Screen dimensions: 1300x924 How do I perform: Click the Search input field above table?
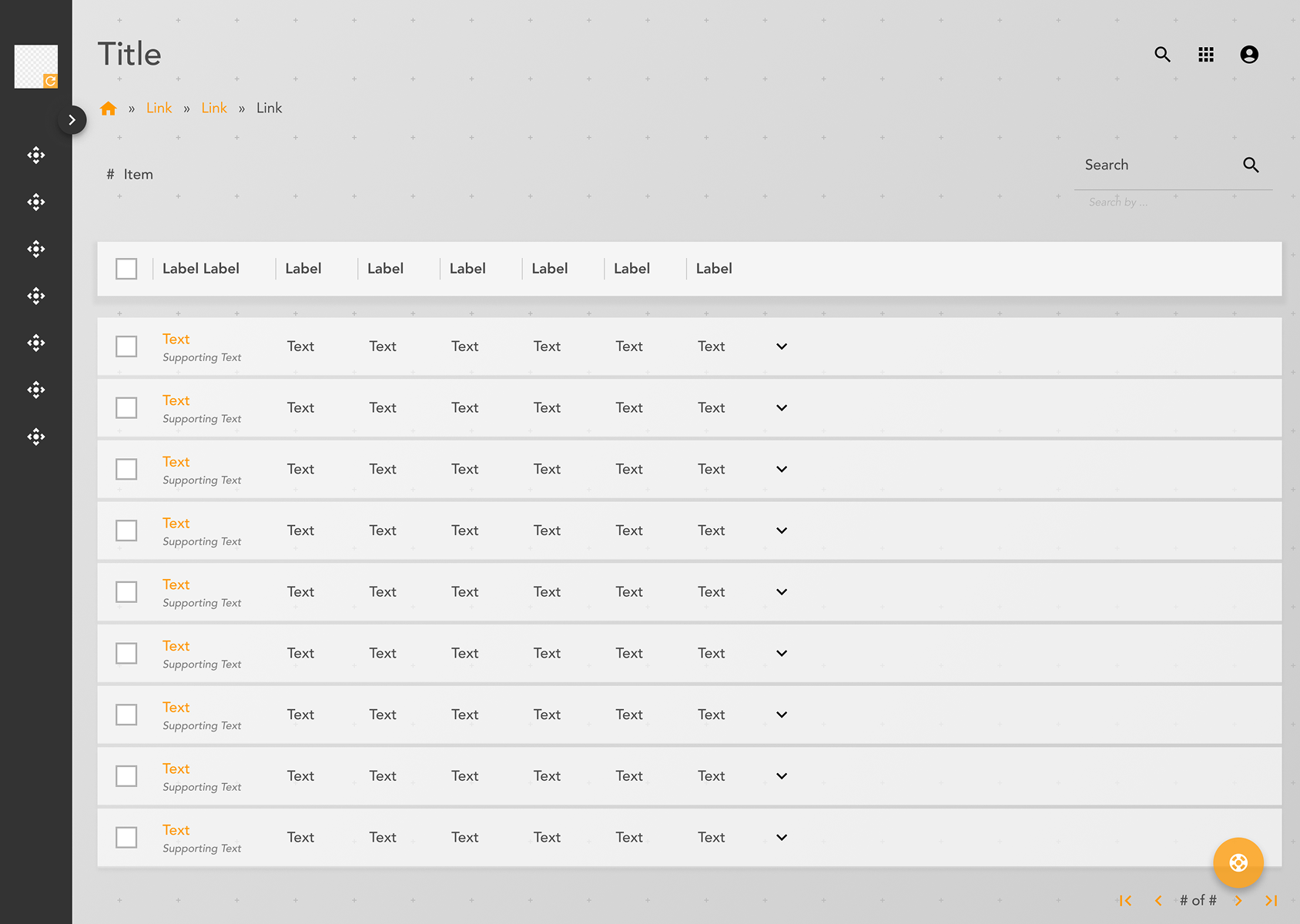click(x=1155, y=166)
